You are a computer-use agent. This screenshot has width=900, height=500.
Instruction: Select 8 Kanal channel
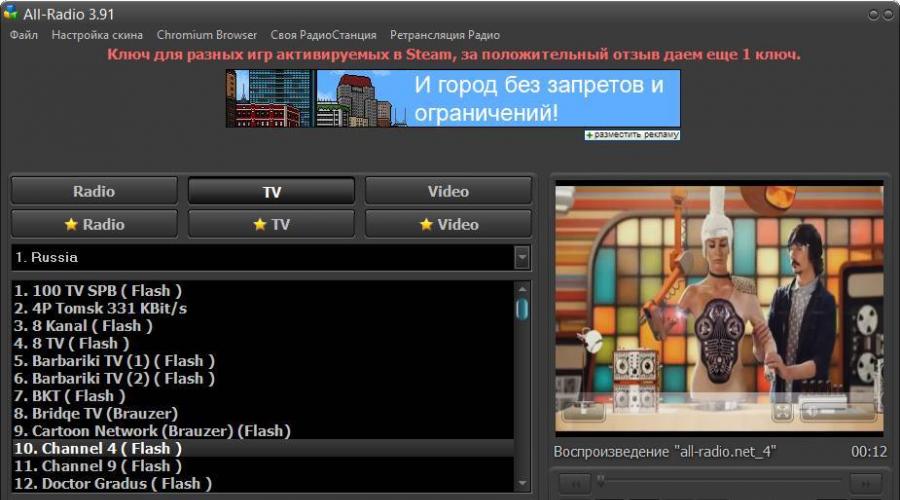pyautogui.click(x=263, y=325)
